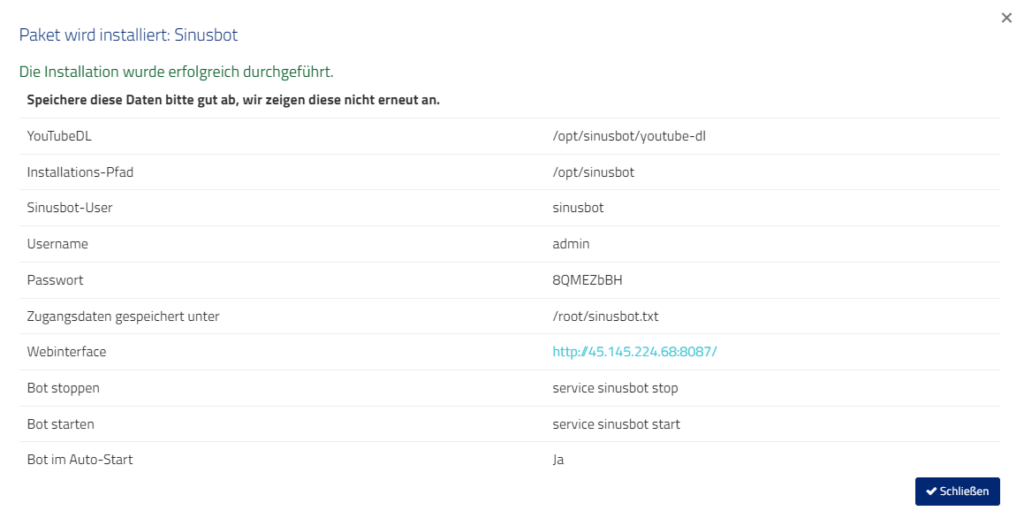Click the /opt/sinusbot installation path value
This screenshot has width=1024, height=526.
[x=593, y=173]
